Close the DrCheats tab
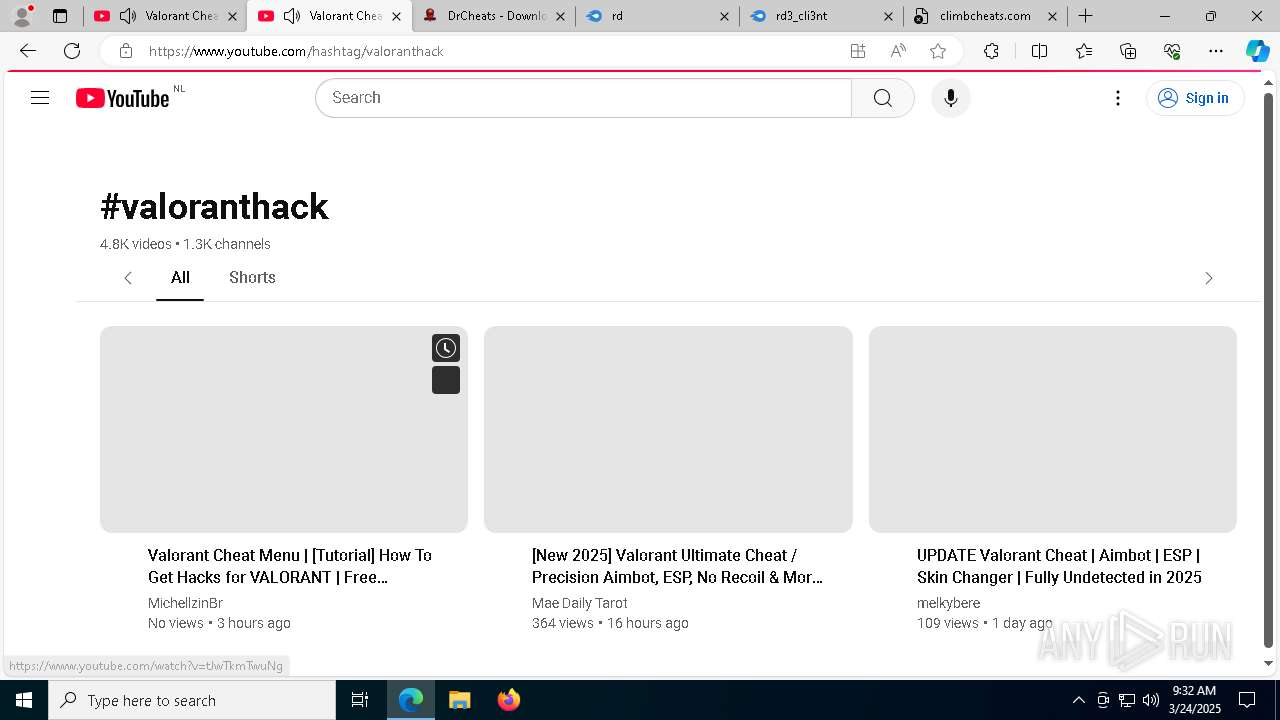The height and width of the screenshot is (720, 1280). tap(561, 16)
